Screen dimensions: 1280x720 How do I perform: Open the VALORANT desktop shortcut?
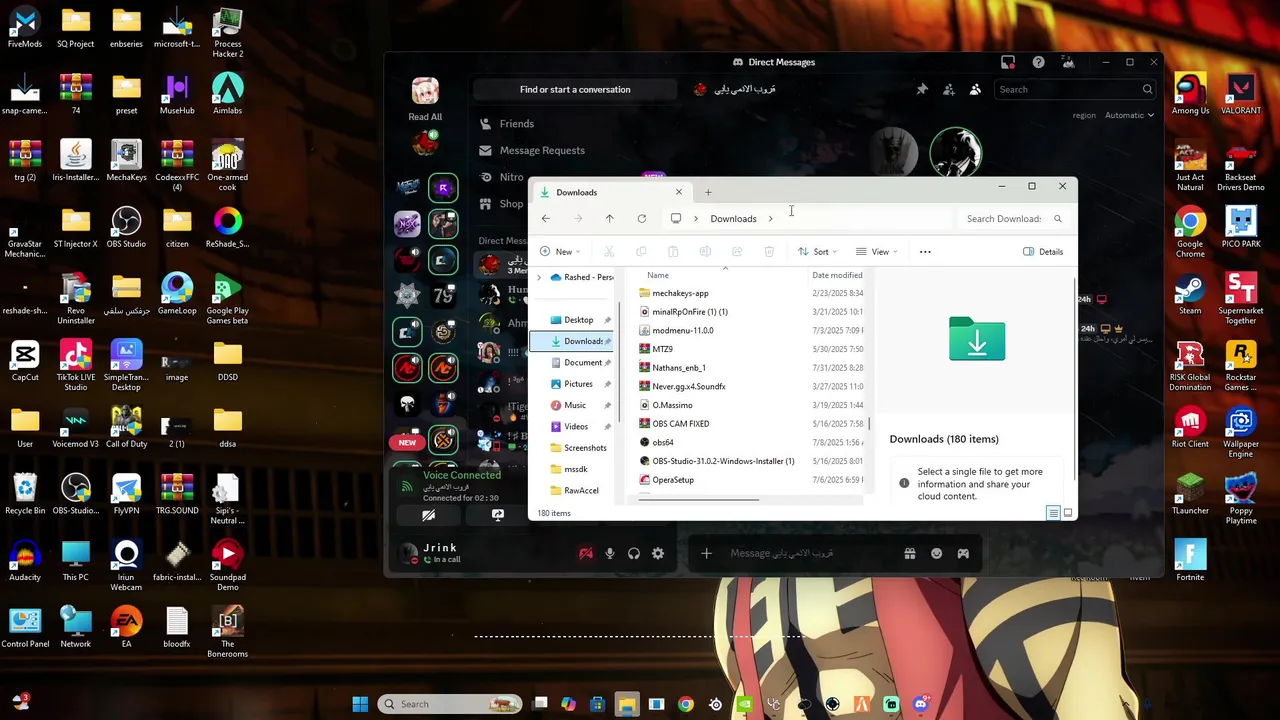pos(1241,93)
